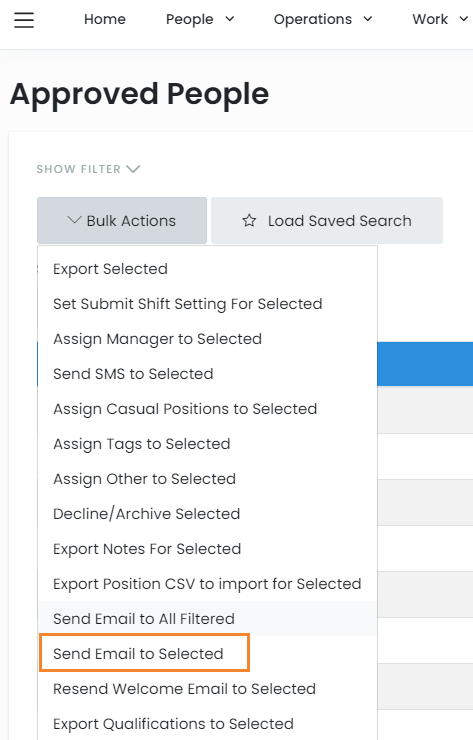Screen dimensions: 473x740
Task: Expand the SHOW FILTER section
Action: tap(88, 169)
